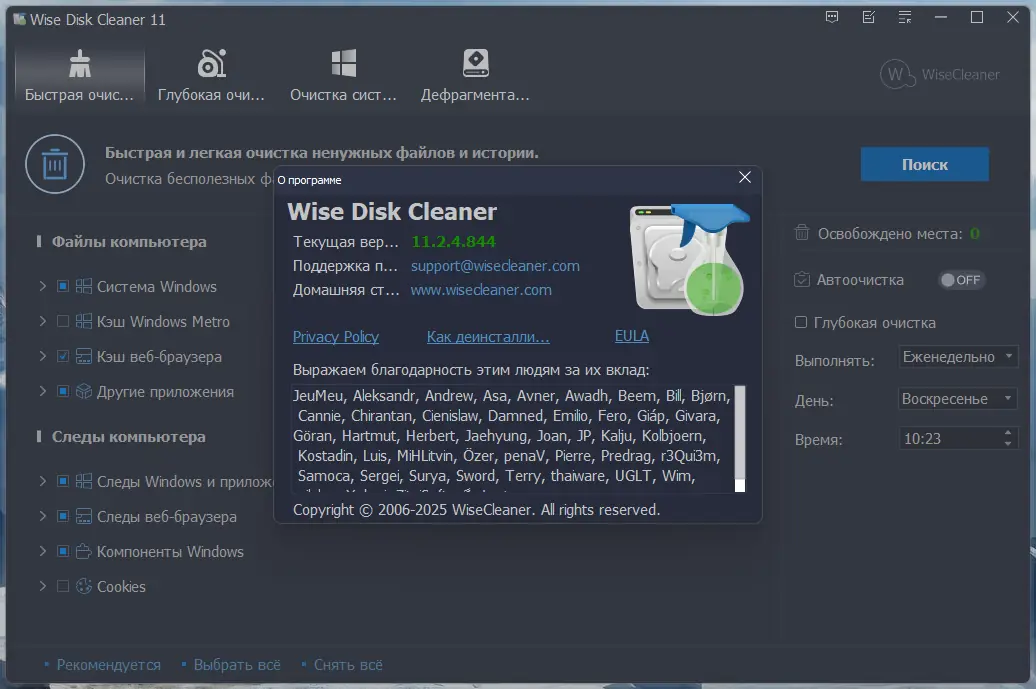Expand Компоненты Windows item

(43, 551)
